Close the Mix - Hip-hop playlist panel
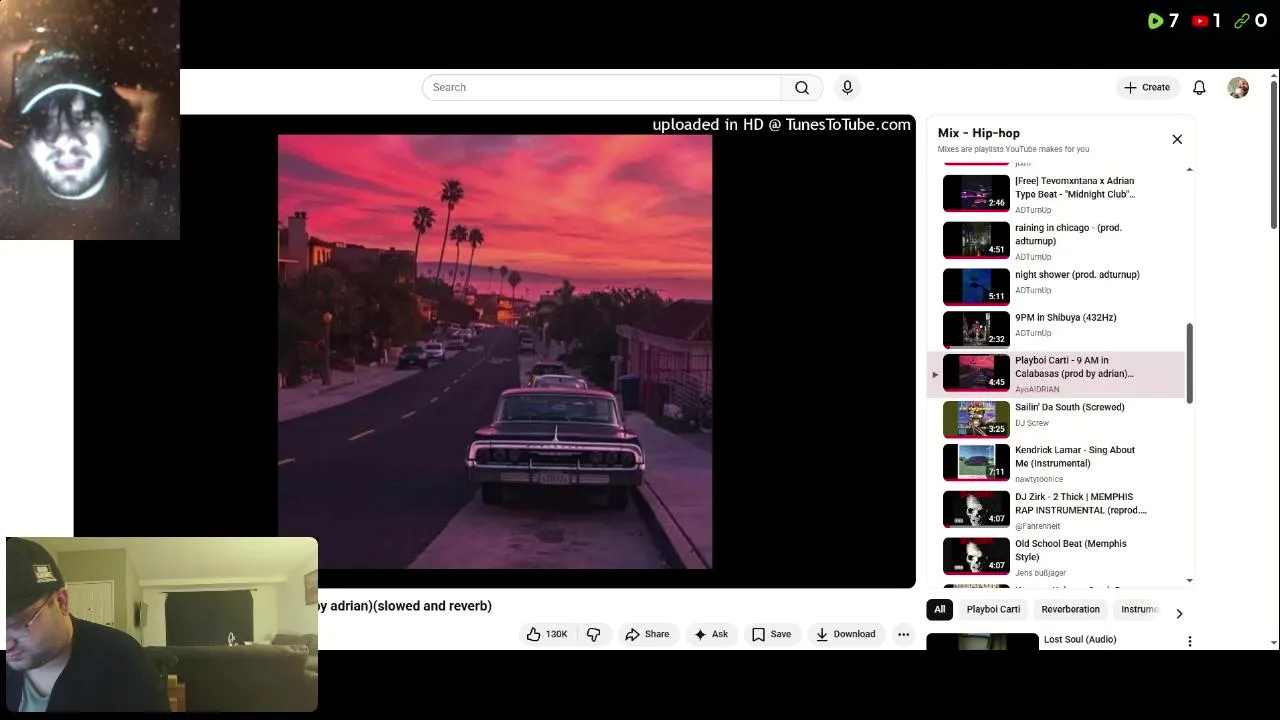 point(1177,139)
